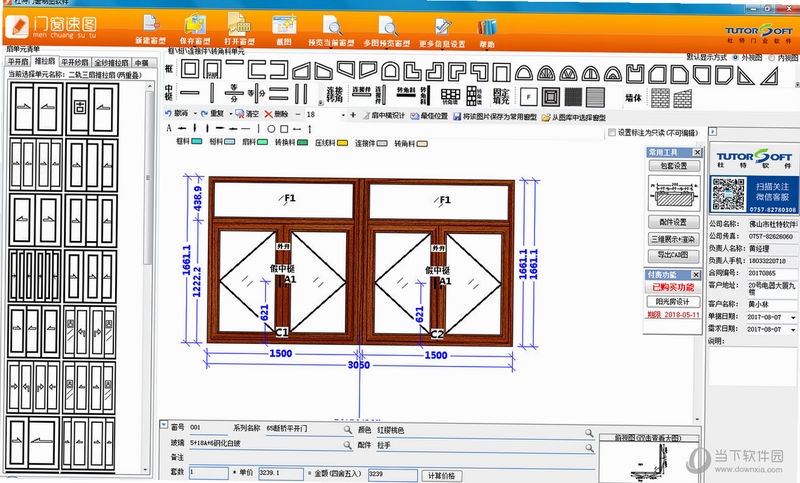Image resolution: width=800 pixels, height=483 pixels.
Task: Check 设置标注为只读 checkbox
Action: pos(612,133)
